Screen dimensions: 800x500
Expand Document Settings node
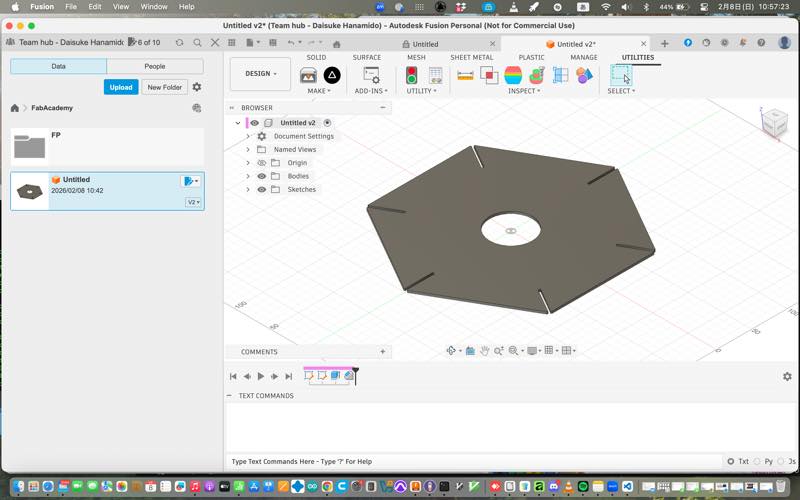(x=248, y=136)
